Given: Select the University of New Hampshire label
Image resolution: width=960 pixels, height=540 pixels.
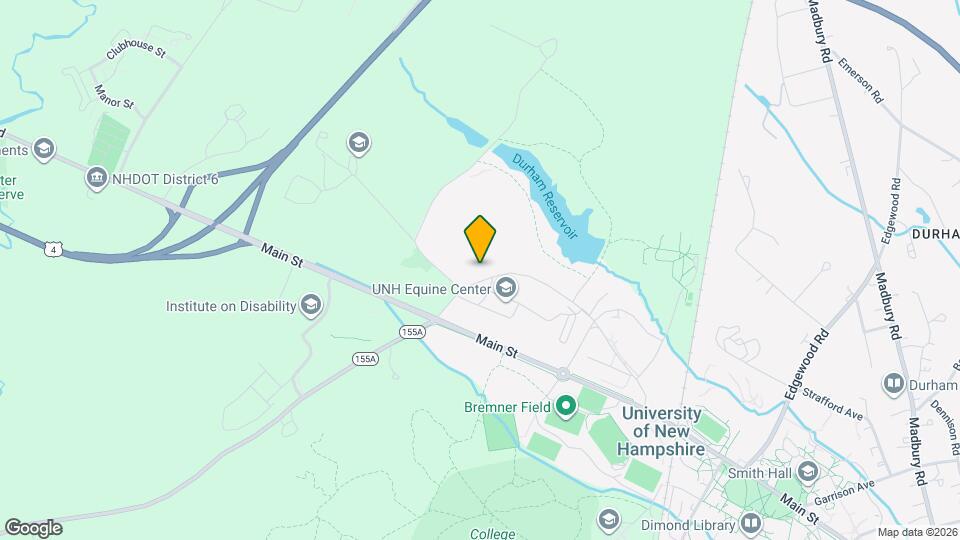Looking at the screenshot, I should 661,431.
